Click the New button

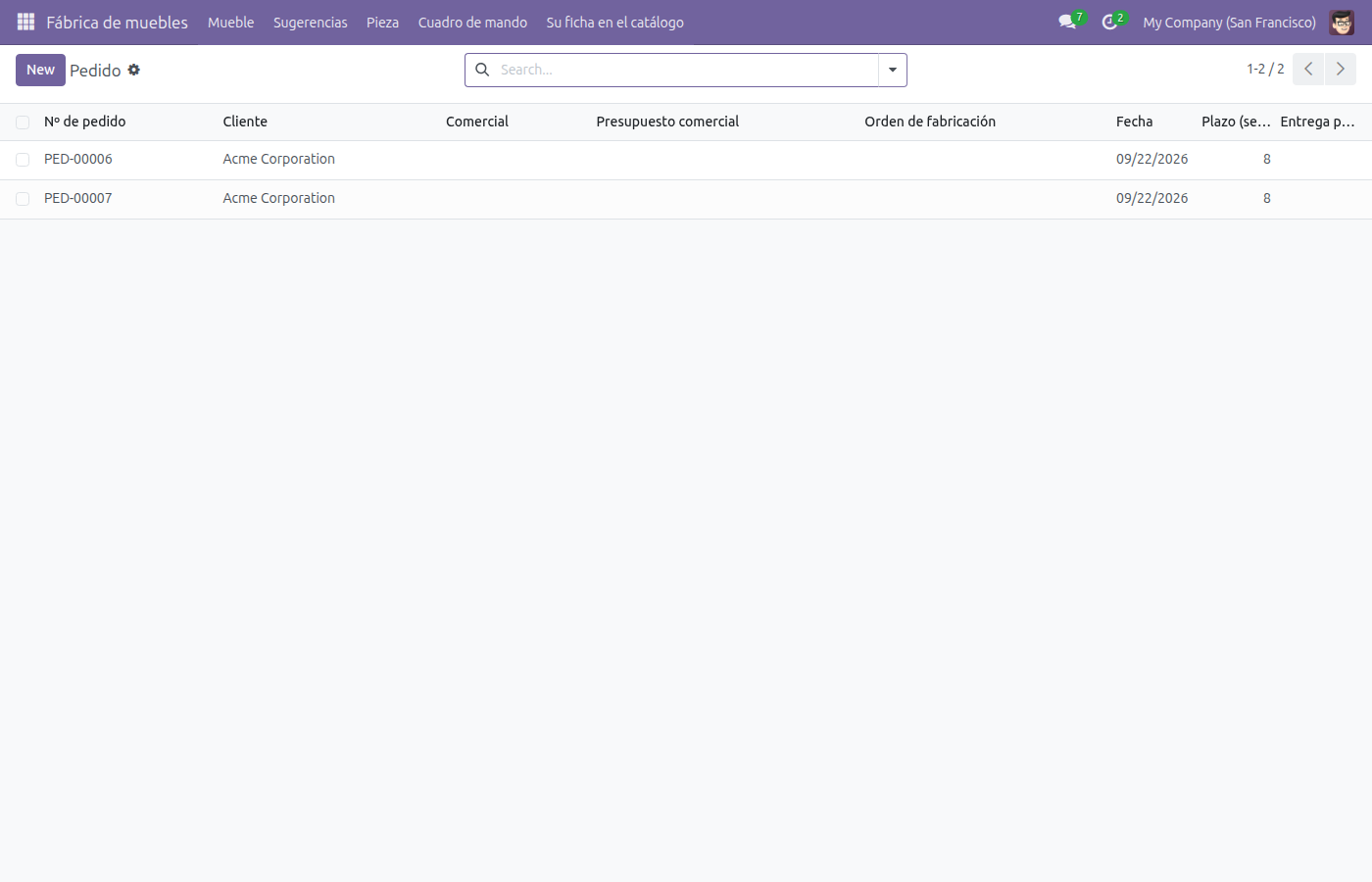coord(40,70)
